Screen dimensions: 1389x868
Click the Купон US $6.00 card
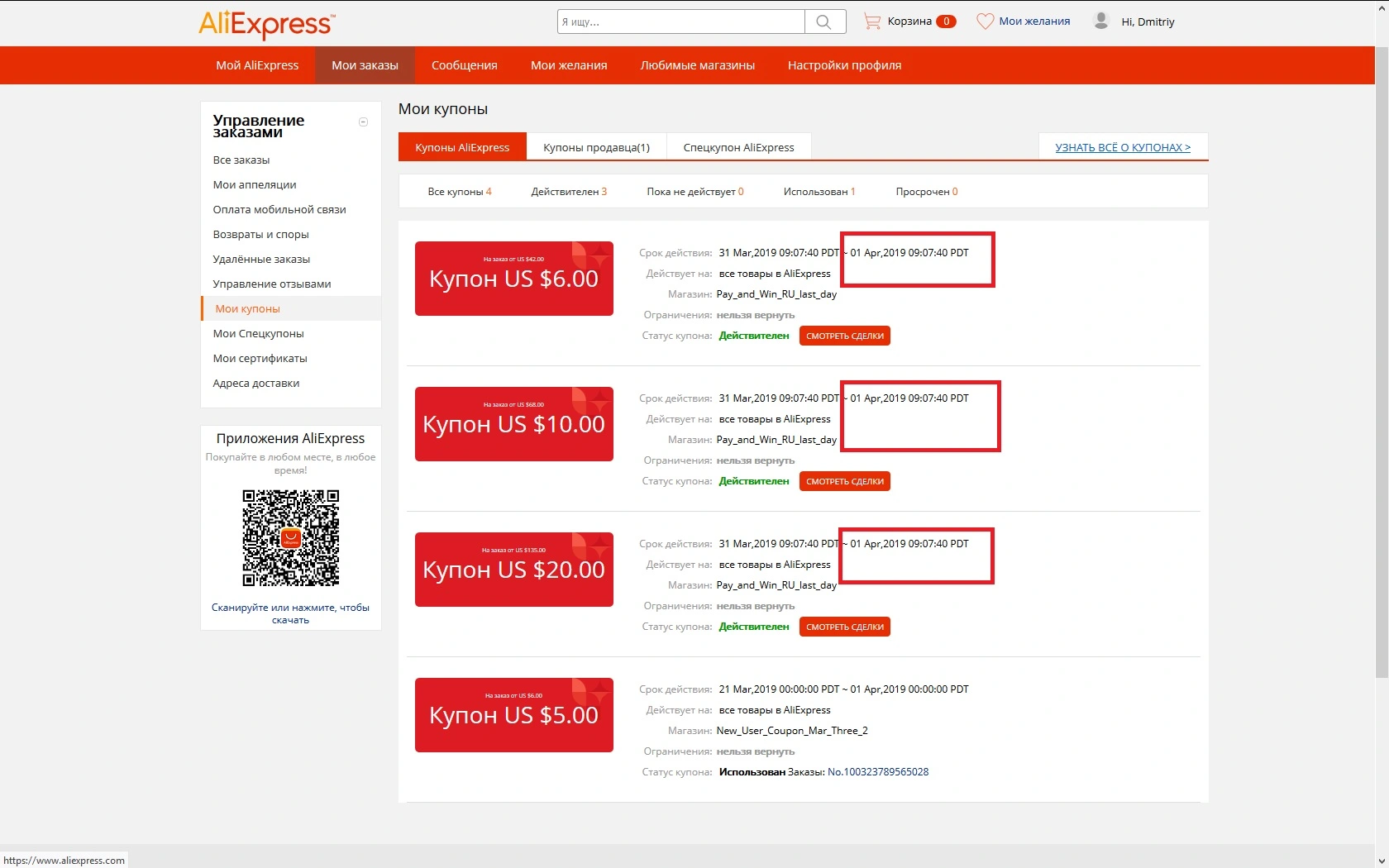click(x=514, y=279)
